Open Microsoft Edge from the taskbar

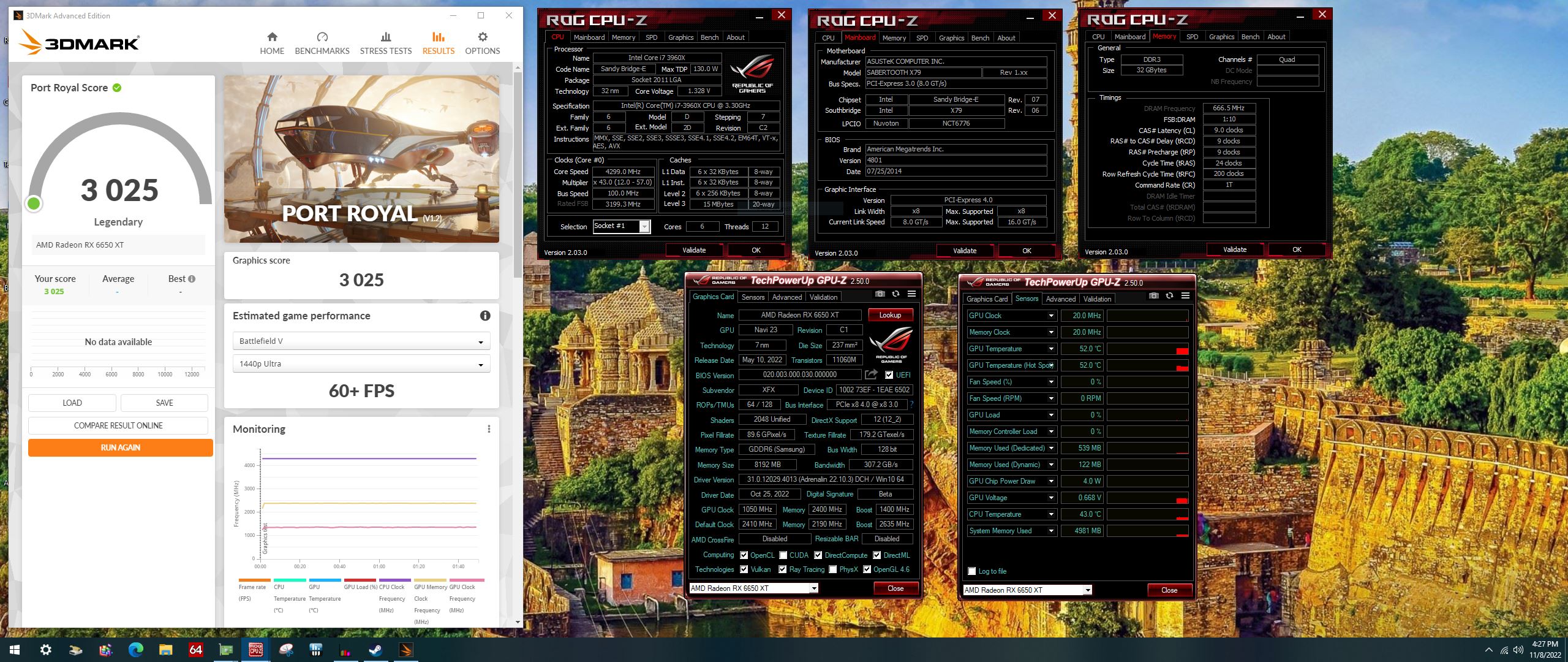coord(135,650)
